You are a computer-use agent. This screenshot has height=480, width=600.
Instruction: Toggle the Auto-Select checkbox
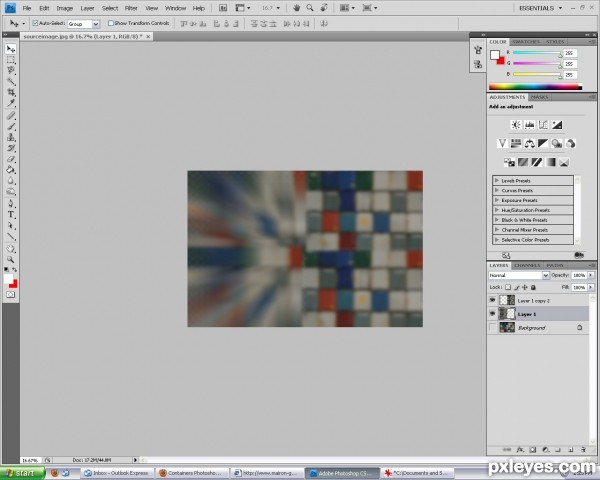[x=35, y=23]
